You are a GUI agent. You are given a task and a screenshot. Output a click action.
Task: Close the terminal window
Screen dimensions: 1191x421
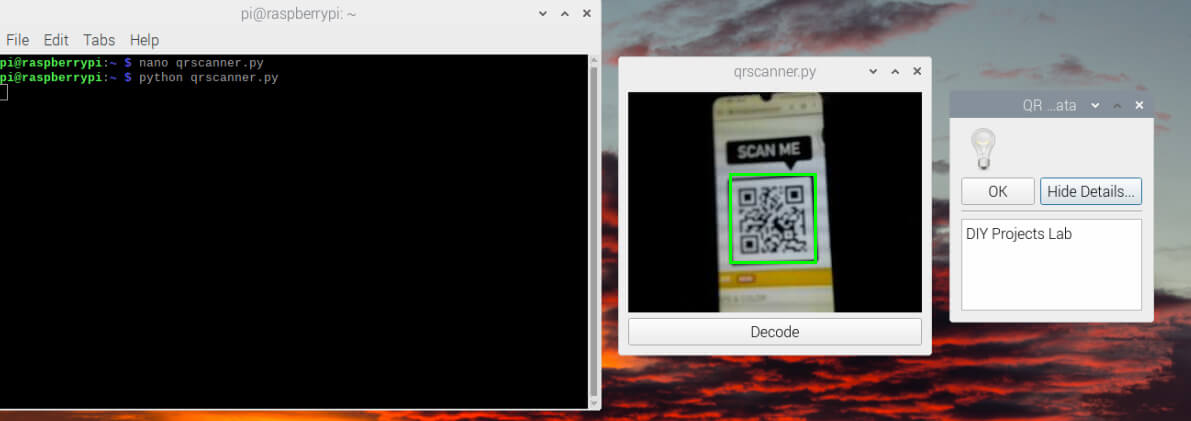[x=586, y=14]
